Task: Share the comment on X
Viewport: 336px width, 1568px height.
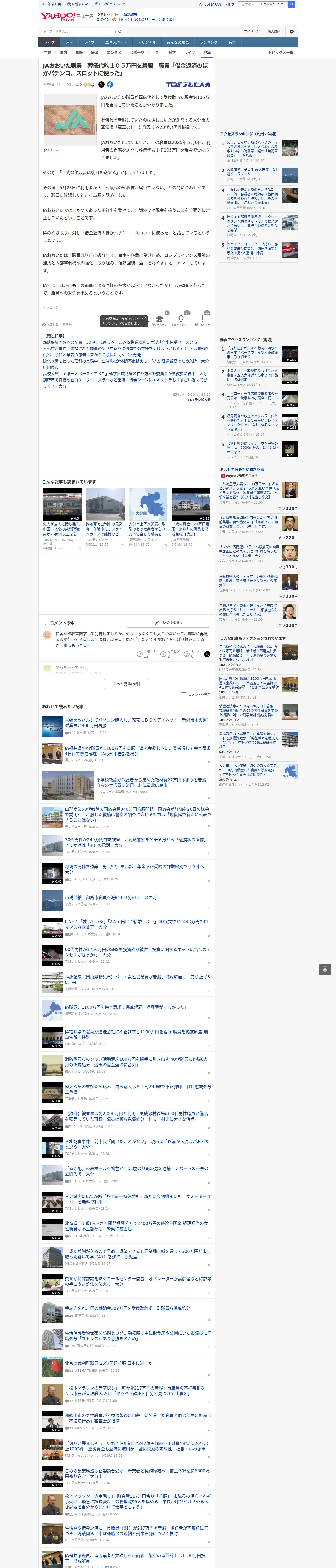Action: (x=207, y=654)
